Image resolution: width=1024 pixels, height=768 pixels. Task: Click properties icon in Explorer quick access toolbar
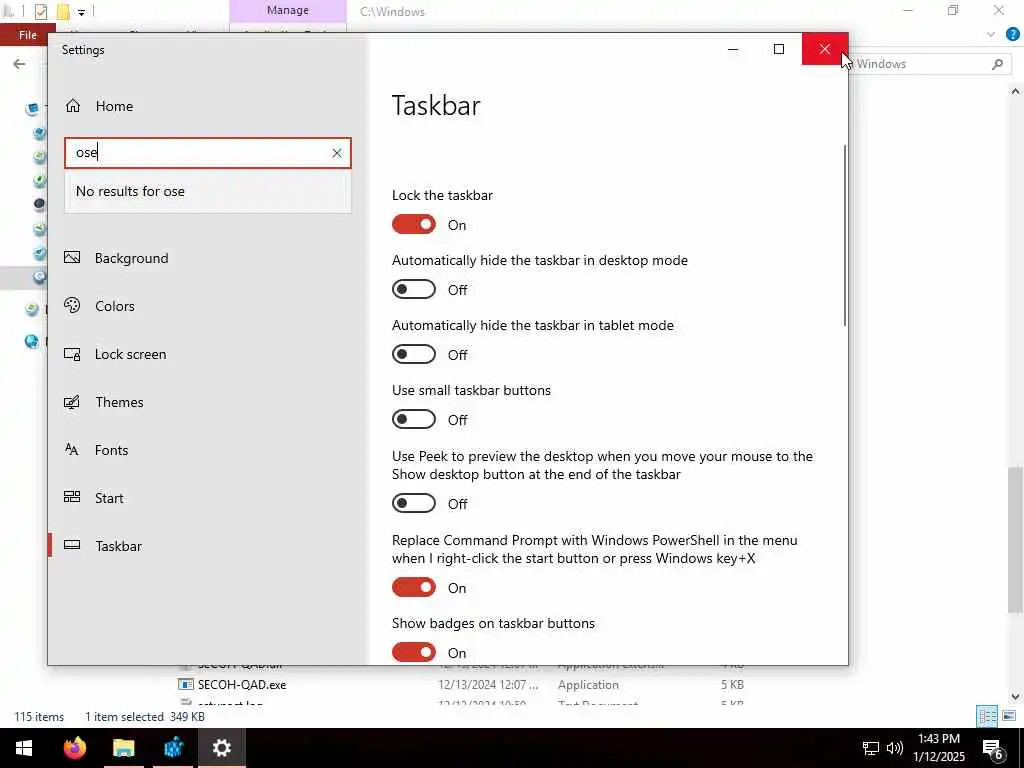[40, 11]
